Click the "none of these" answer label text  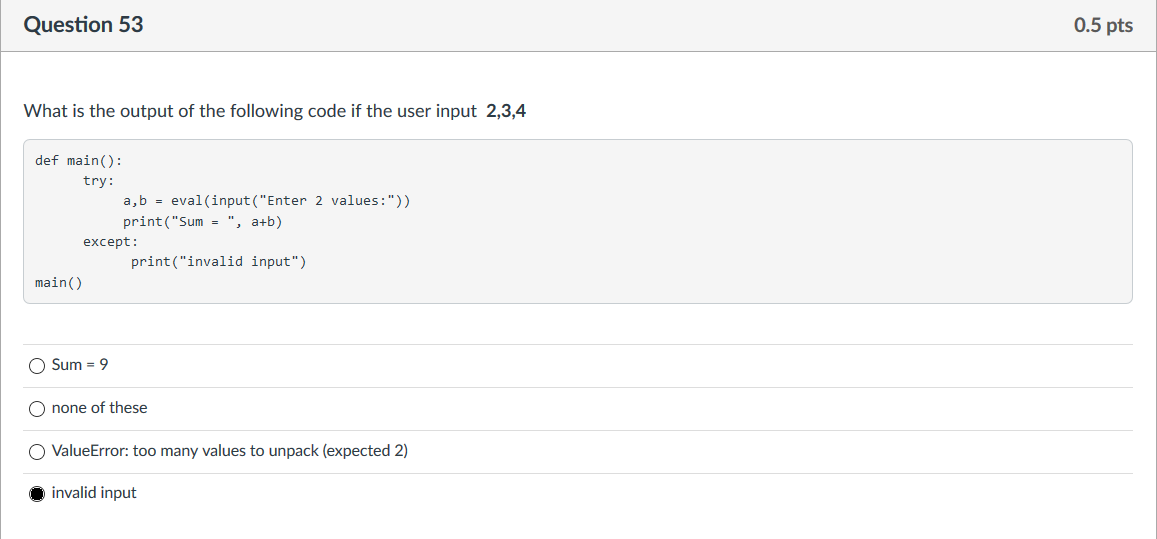tap(100, 408)
